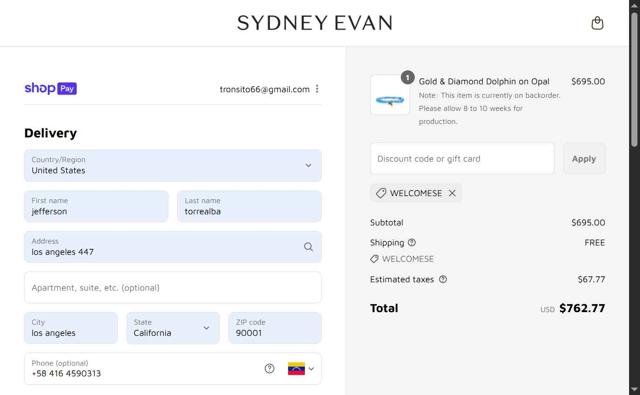Focus the Discount code or gift card field

coord(462,158)
